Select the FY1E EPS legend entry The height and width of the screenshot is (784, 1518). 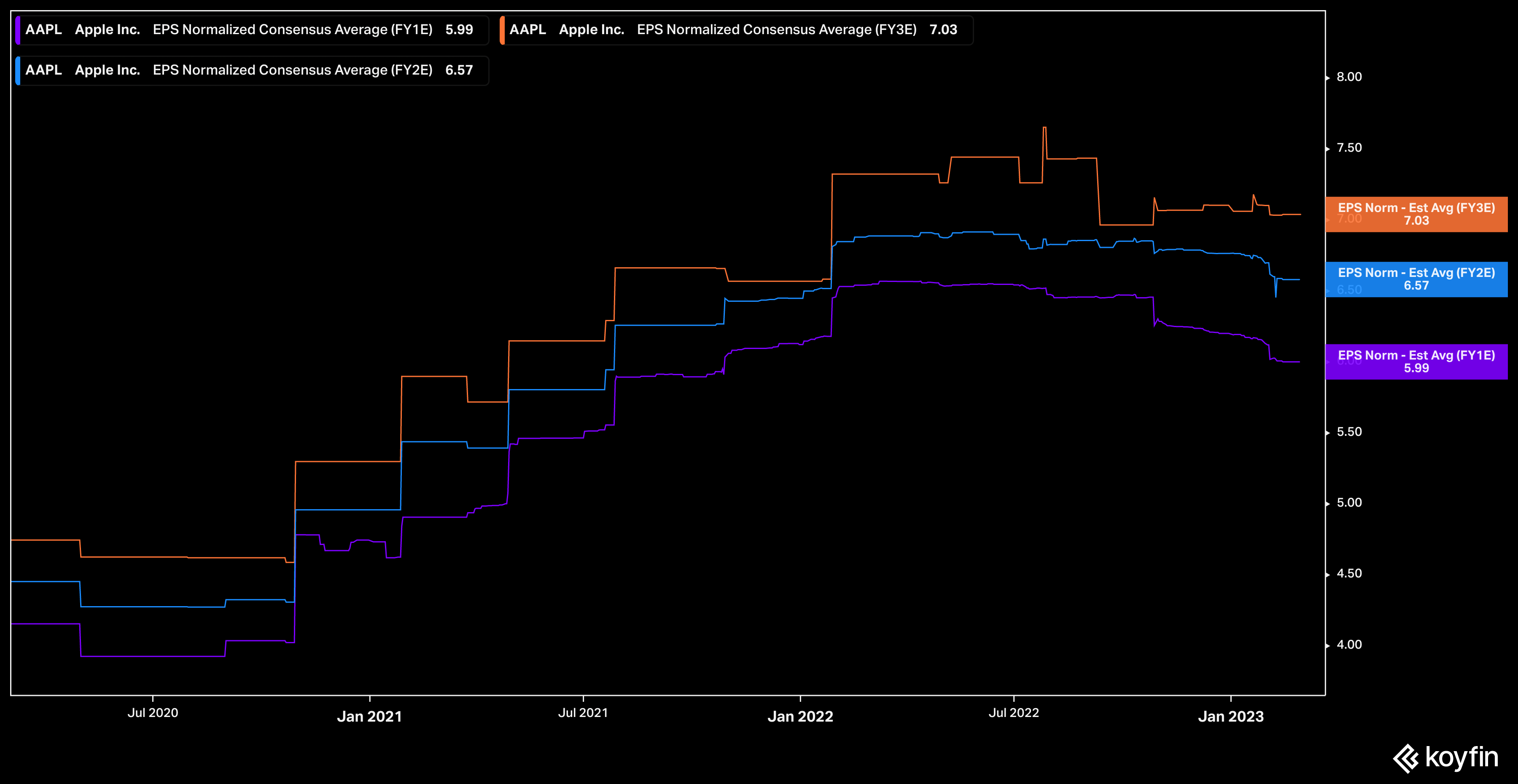[252, 30]
